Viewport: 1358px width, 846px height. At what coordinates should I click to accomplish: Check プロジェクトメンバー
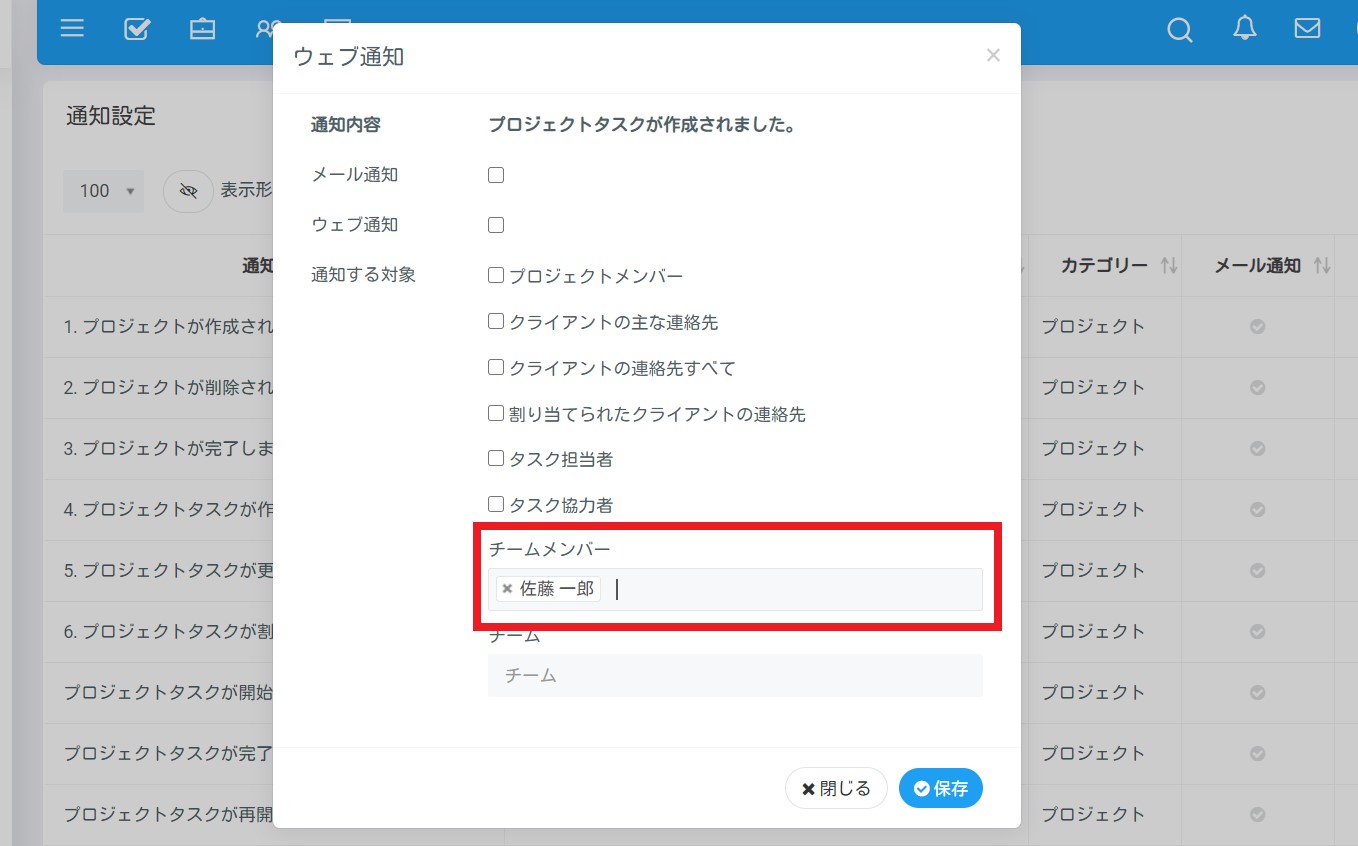pos(496,275)
